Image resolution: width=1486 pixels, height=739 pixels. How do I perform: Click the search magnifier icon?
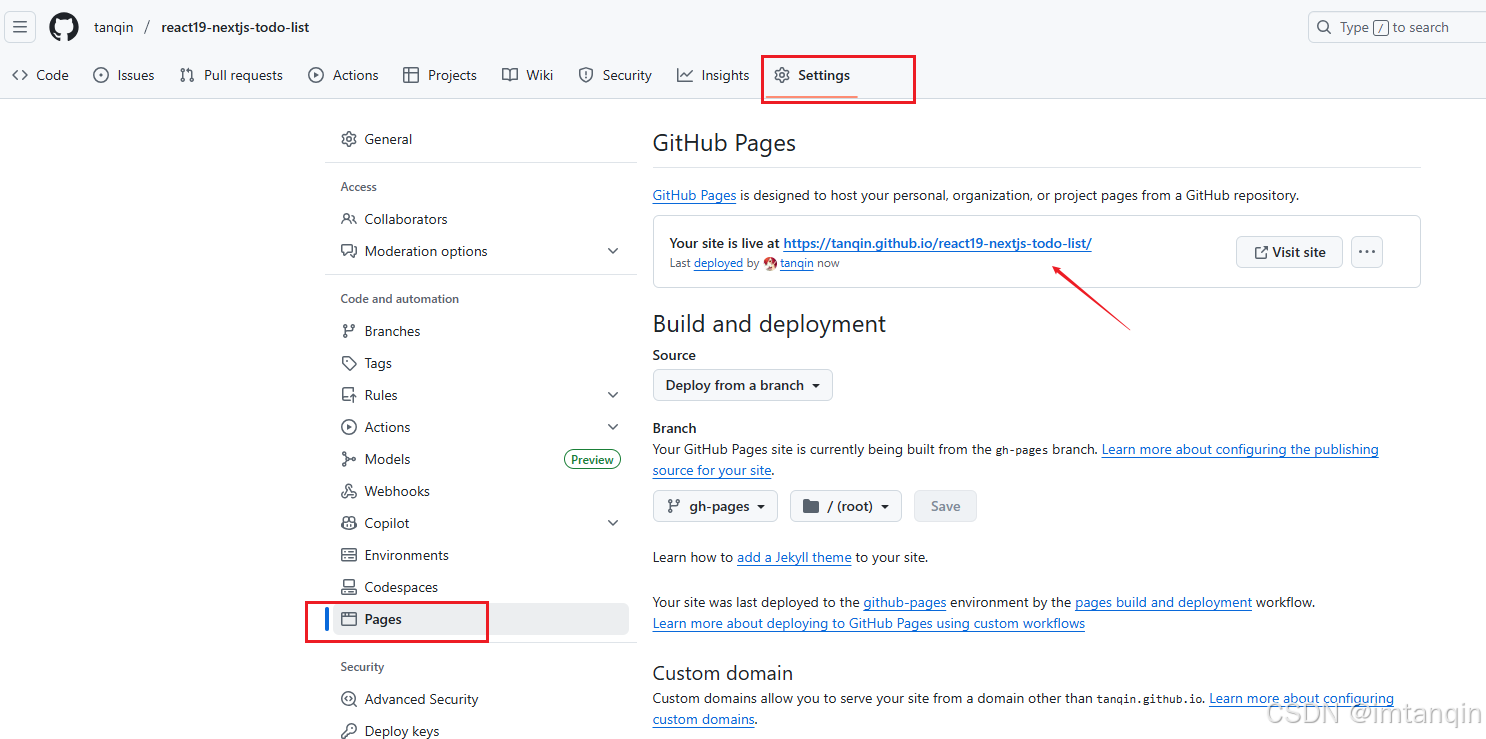(x=1324, y=27)
